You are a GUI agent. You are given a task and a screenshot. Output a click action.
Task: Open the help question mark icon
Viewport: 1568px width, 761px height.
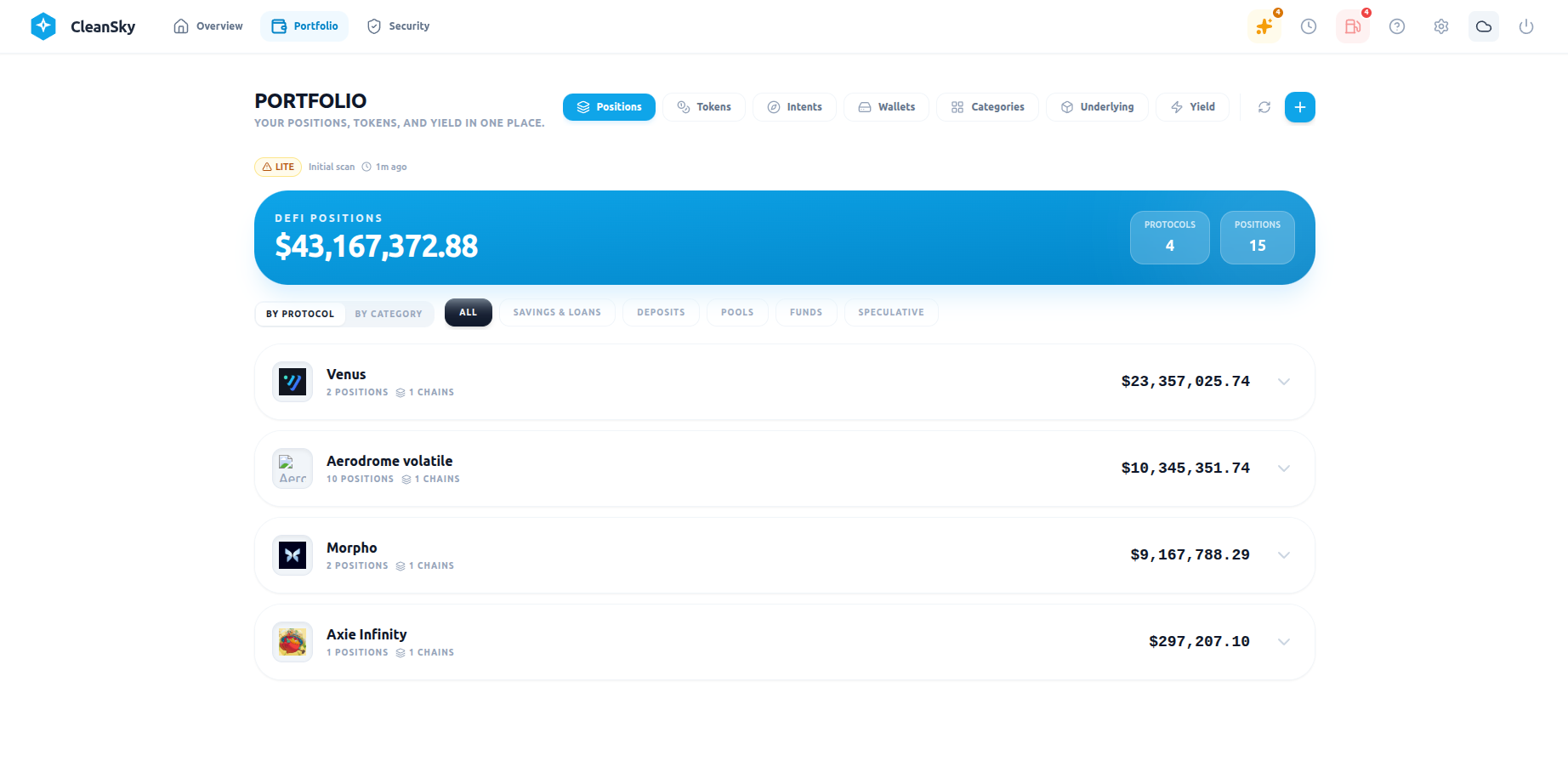pyautogui.click(x=1397, y=26)
